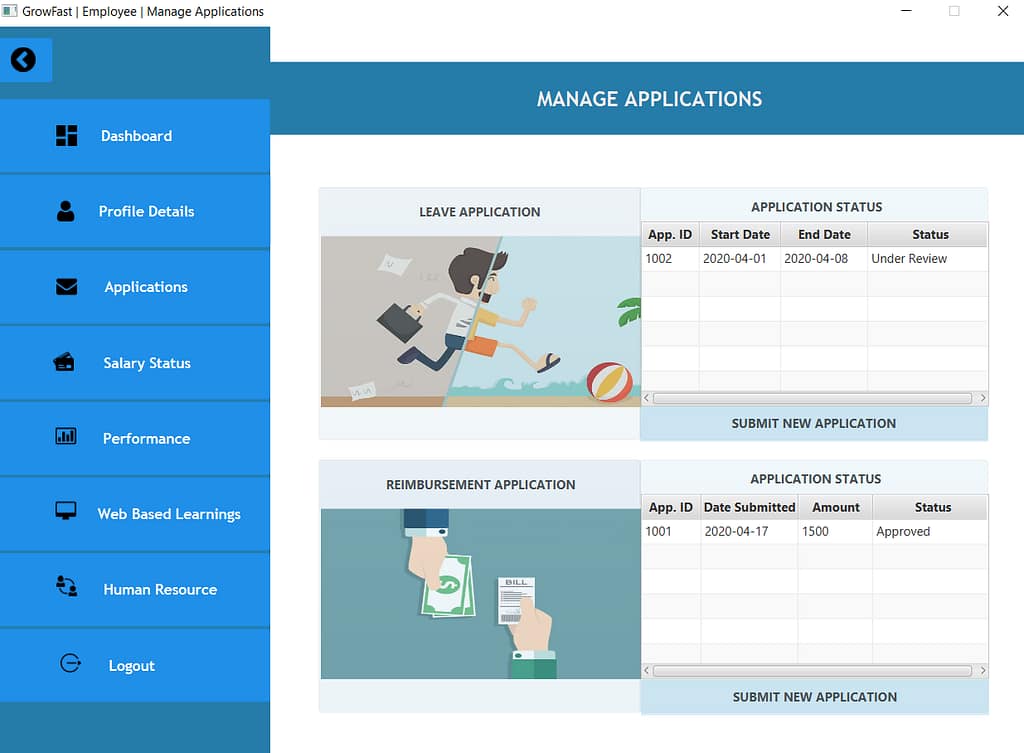Submit a new reimbursement application
Screen dimensions: 1024x753
click(x=813, y=696)
